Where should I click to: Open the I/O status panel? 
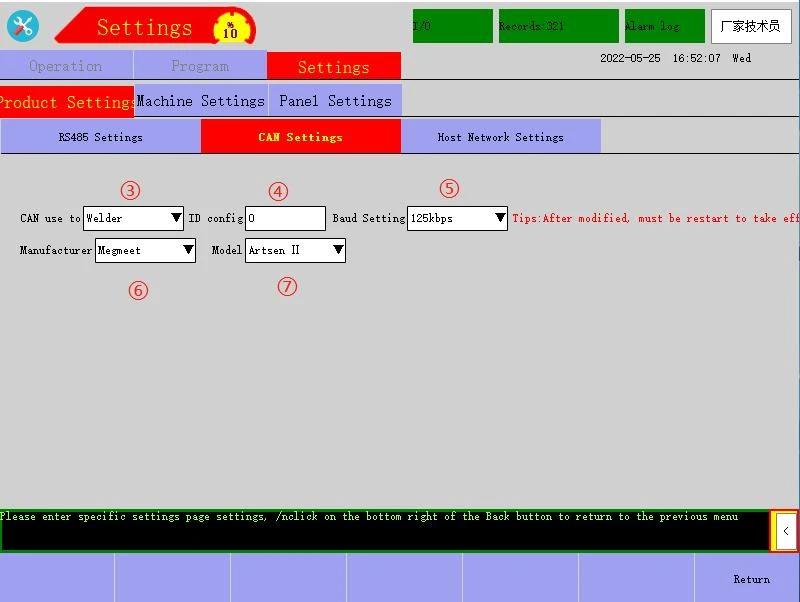453,26
